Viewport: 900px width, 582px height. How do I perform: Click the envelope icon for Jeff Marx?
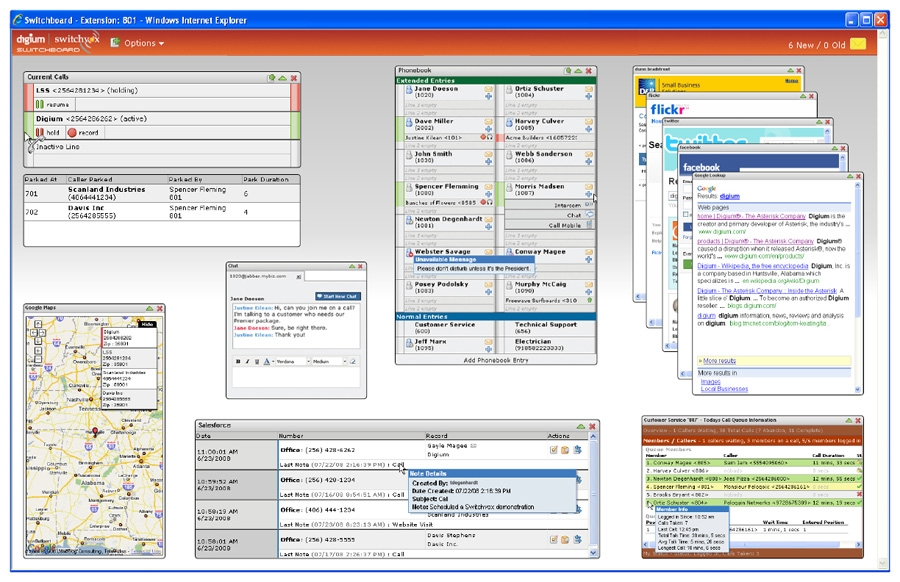coord(488,342)
